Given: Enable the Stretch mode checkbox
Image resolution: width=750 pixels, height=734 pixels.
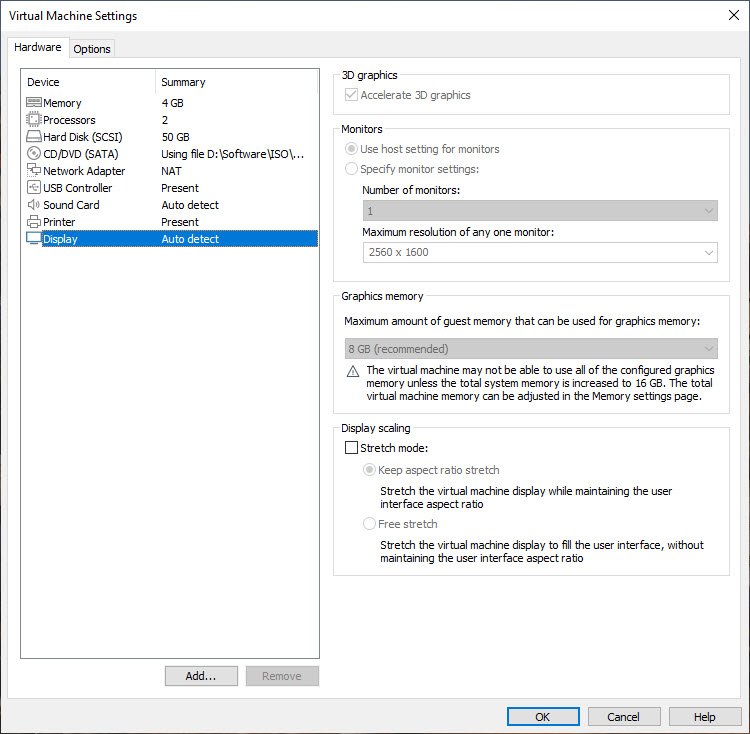Looking at the screenshot, I should pyautogui.click(x=351, y=448).
